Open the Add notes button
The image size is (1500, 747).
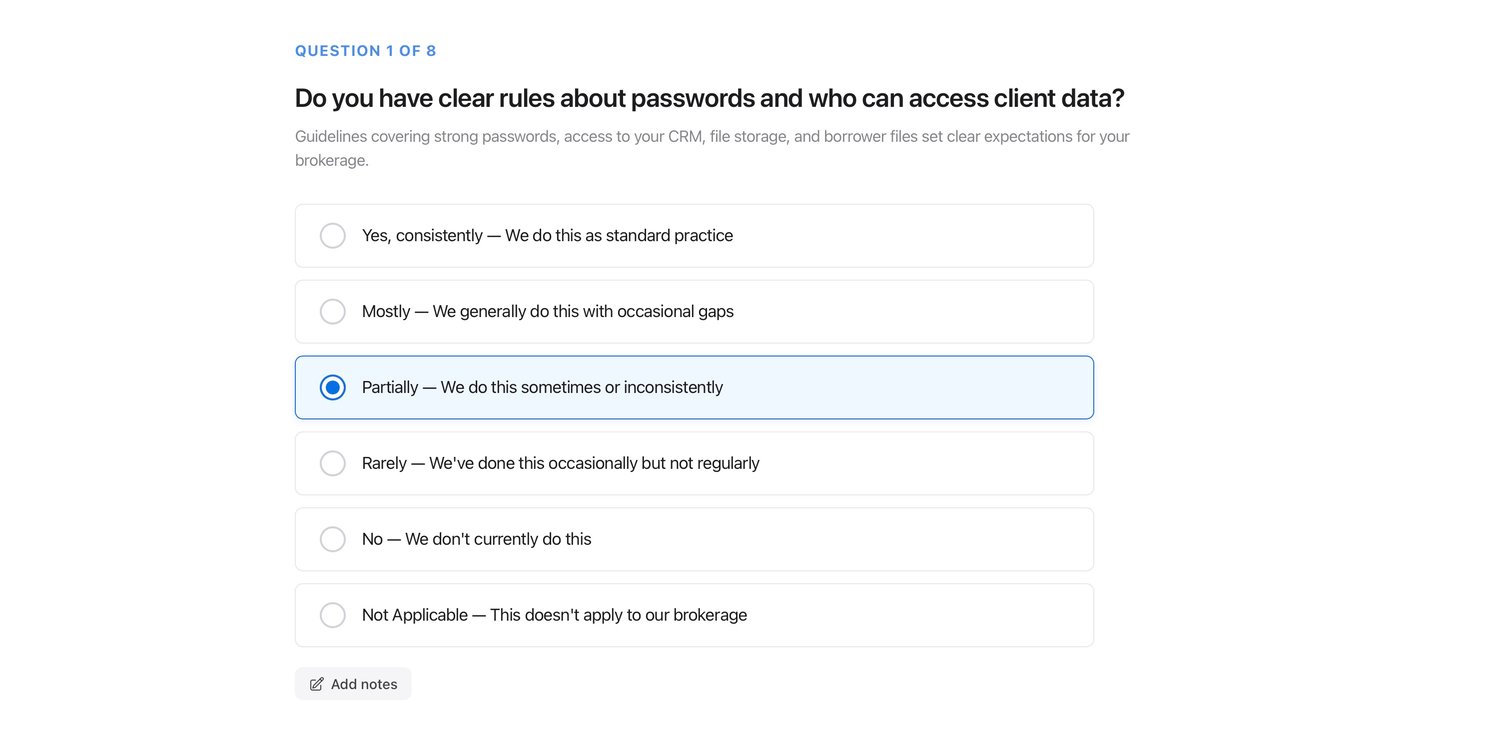coord(353,684)
